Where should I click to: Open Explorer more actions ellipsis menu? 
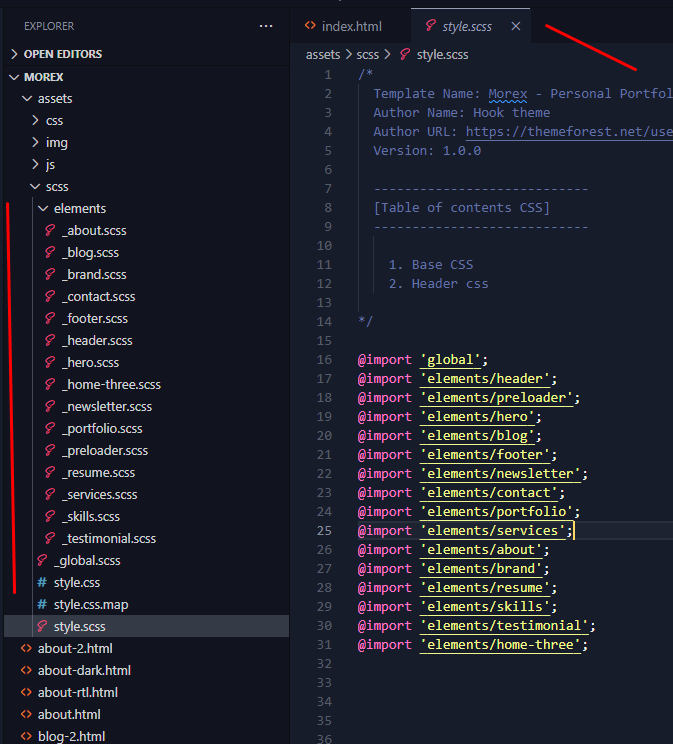coord(266,26)
